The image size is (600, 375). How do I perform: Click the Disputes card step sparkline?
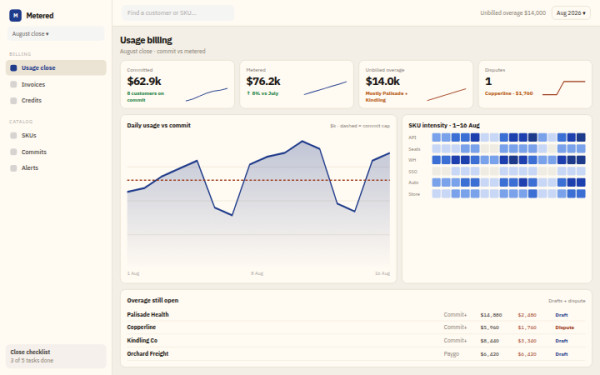tap(564, 88)
